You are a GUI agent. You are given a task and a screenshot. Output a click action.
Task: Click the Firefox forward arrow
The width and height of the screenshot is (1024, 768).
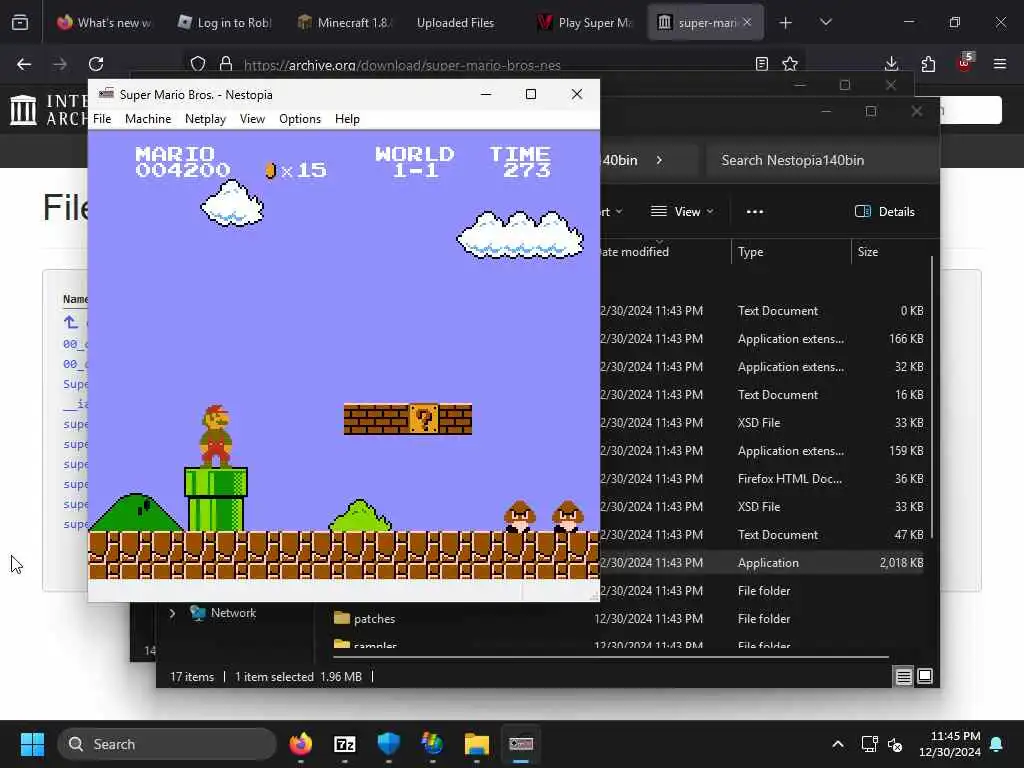tap(60, 64)
